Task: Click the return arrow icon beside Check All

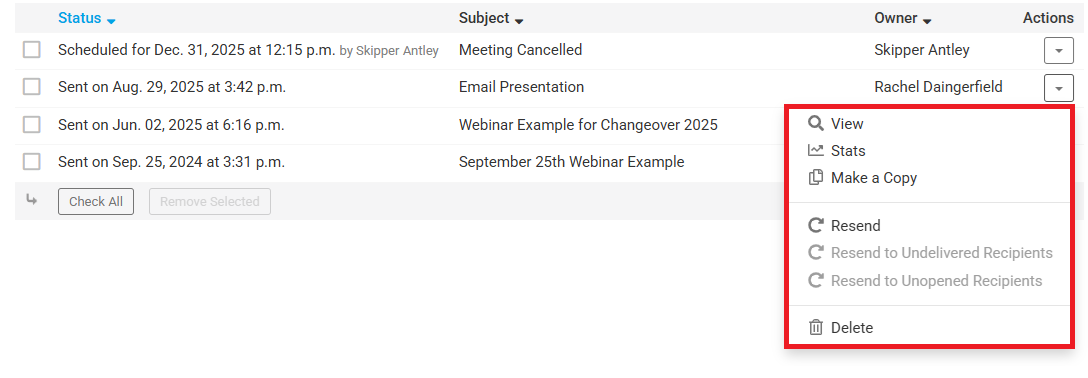Action: 32,200
